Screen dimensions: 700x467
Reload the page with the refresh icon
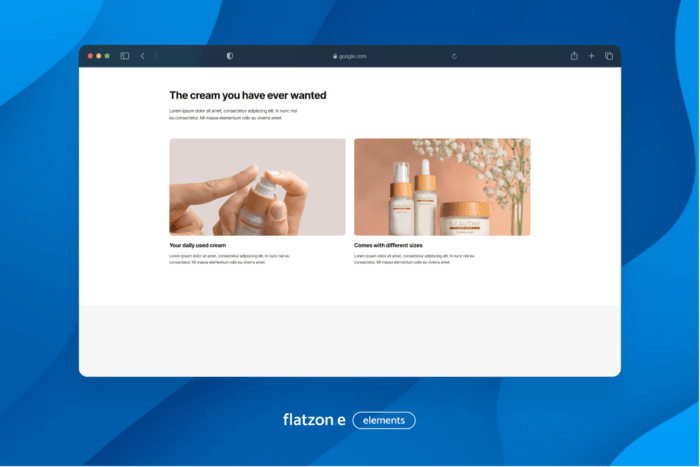click(x=454, y=57)
